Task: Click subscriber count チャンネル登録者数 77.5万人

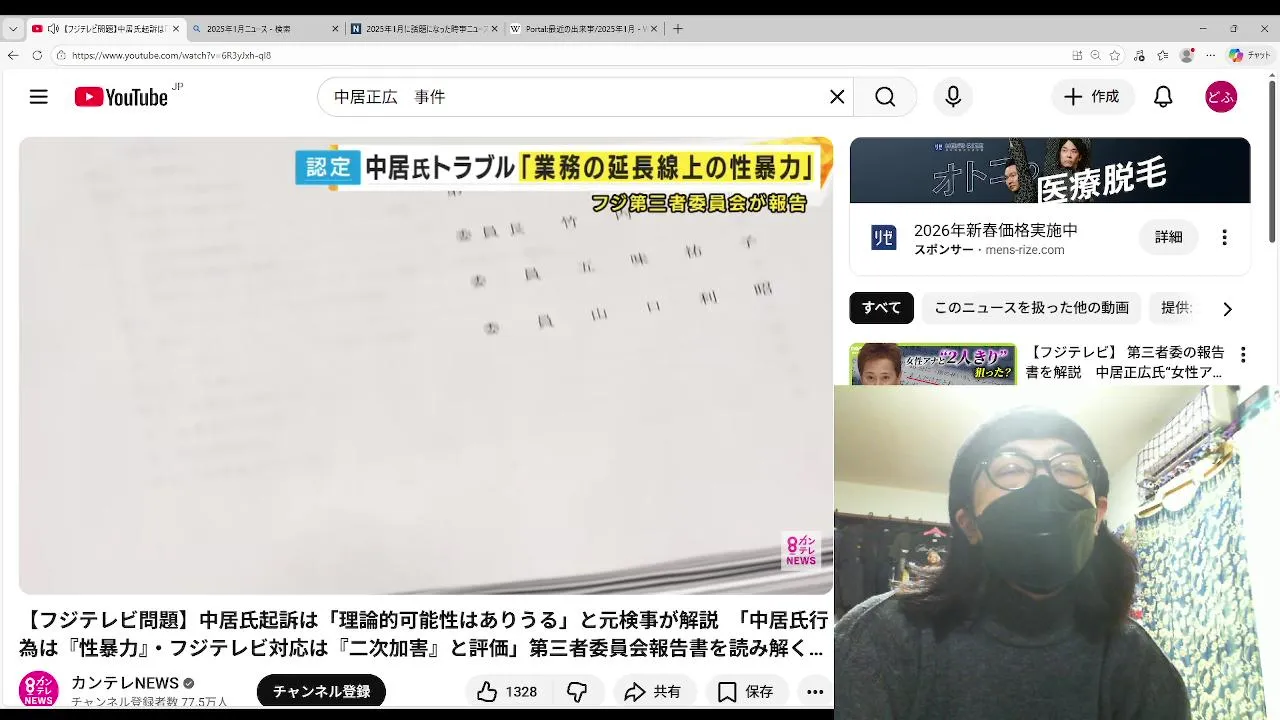Action: click(x=149, y=702)
